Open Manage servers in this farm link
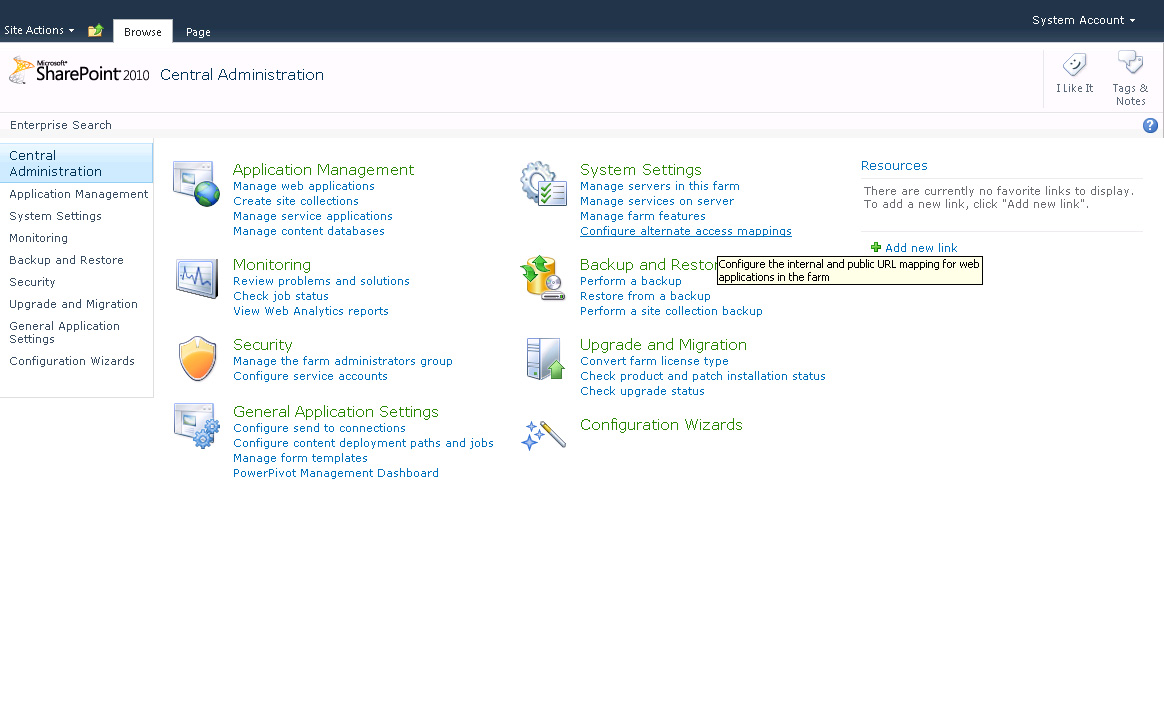The image size is (1164, 718). (660, 186)
